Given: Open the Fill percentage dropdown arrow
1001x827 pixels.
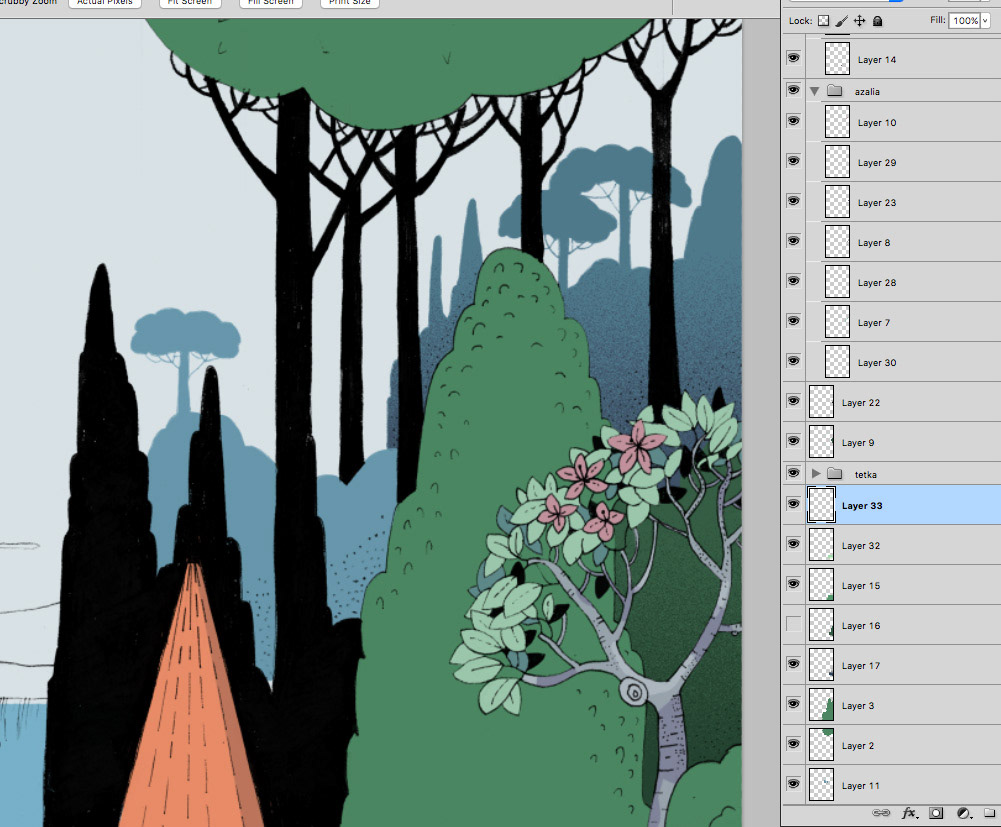Looking at the screenshot, I should pyautogui.click(x=985, y=21).
